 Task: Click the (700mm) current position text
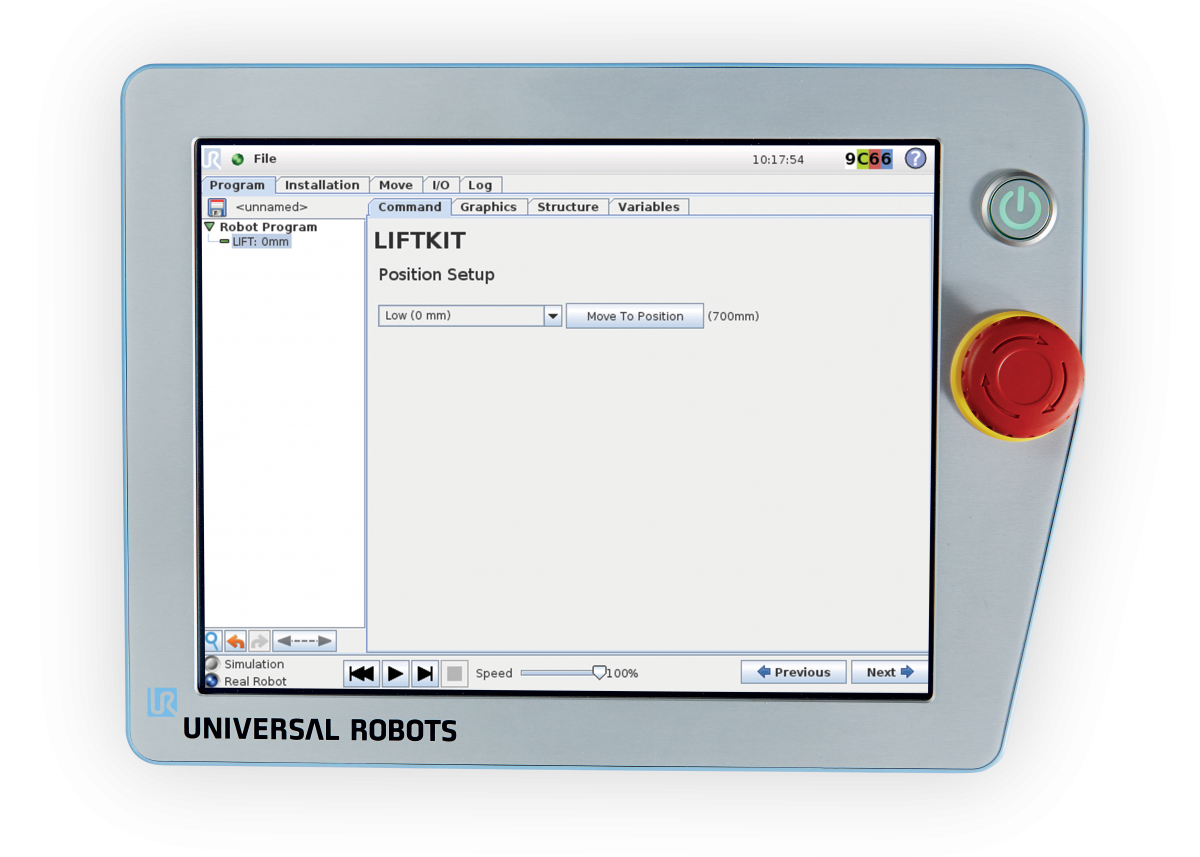click(734, 316)
